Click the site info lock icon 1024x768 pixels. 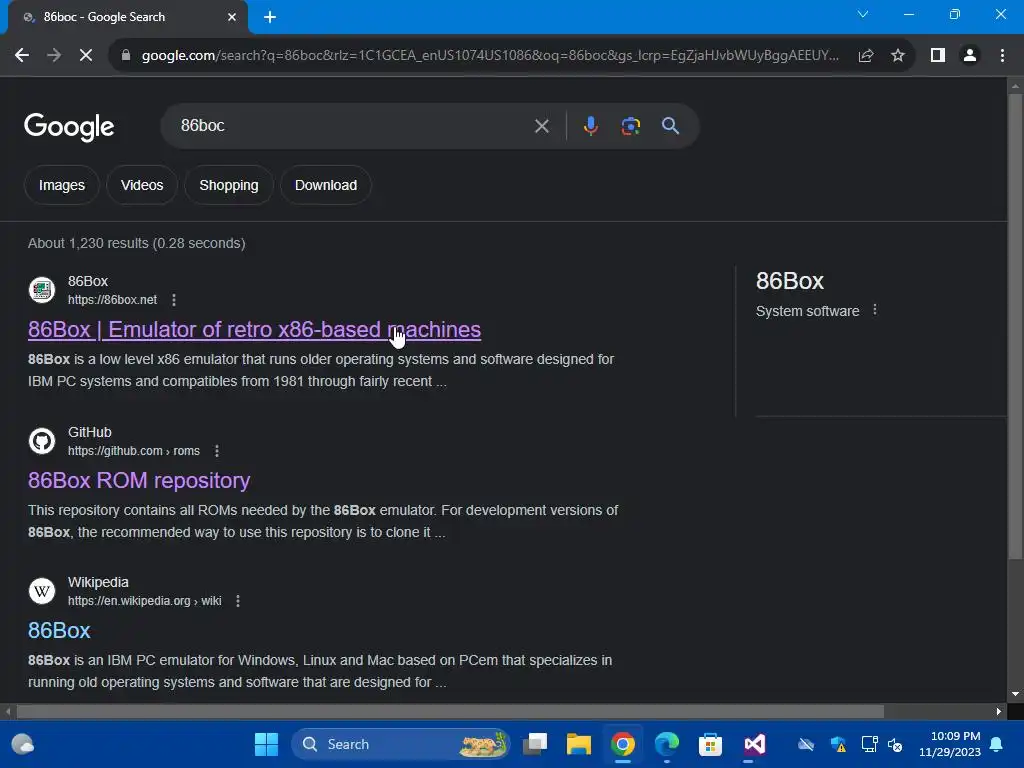[126, 56]
